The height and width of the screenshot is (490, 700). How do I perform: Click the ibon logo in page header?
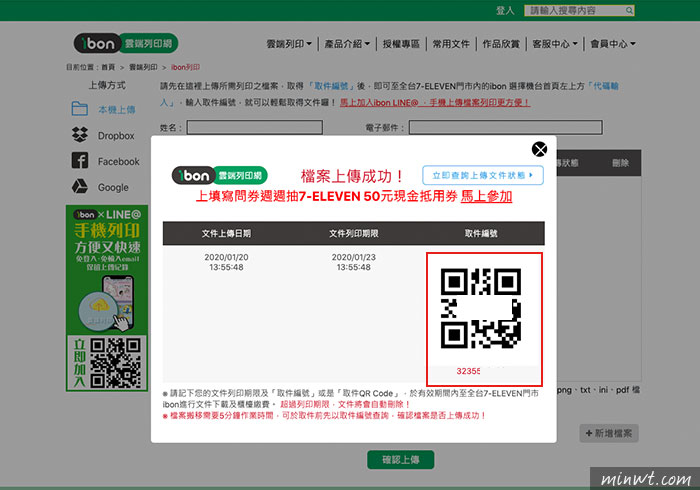click(126, 43)
